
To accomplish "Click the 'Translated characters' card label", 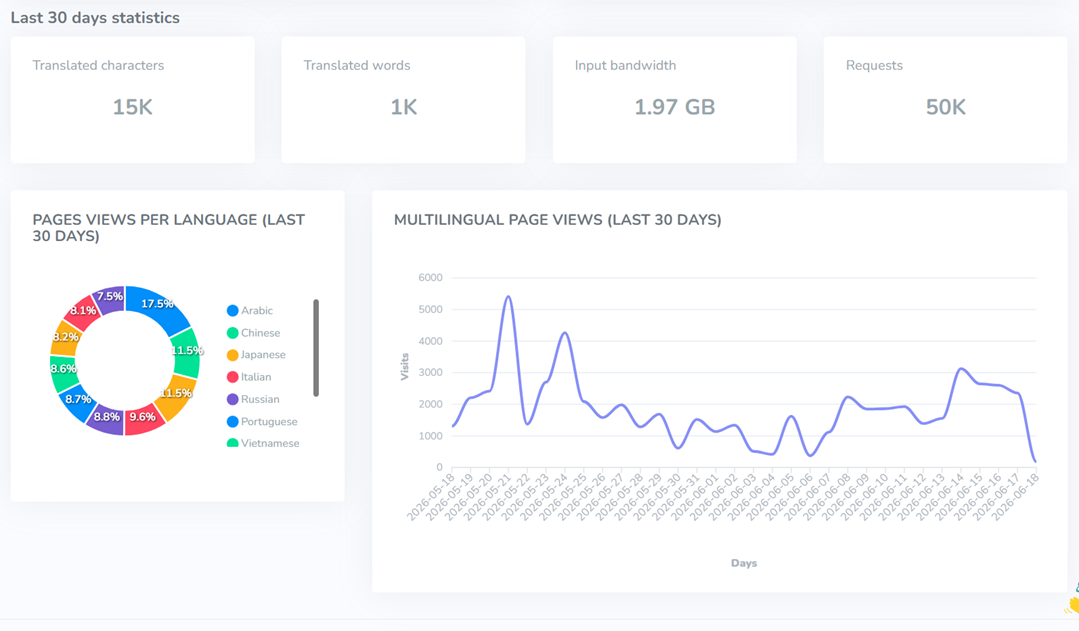I will click(98, 65).
